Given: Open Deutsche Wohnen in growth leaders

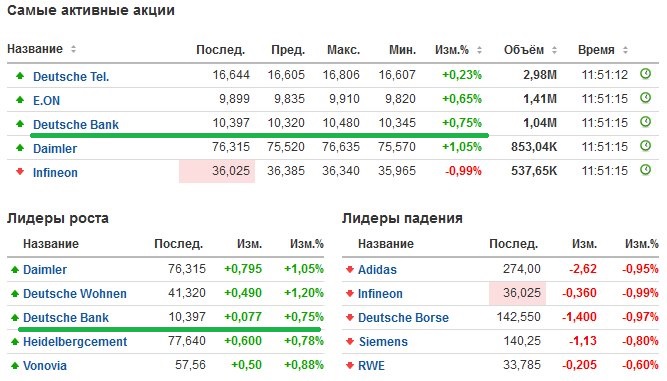Looking at the screenshot, I should point(75,293).
